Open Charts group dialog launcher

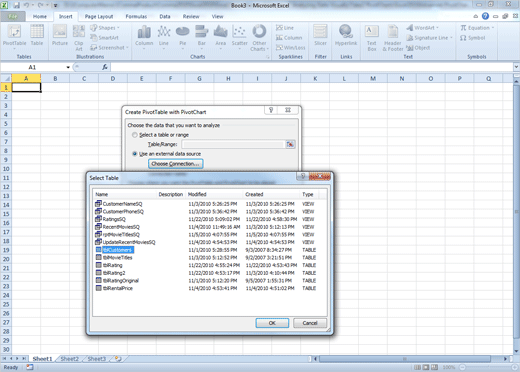(x=268, y=57)
